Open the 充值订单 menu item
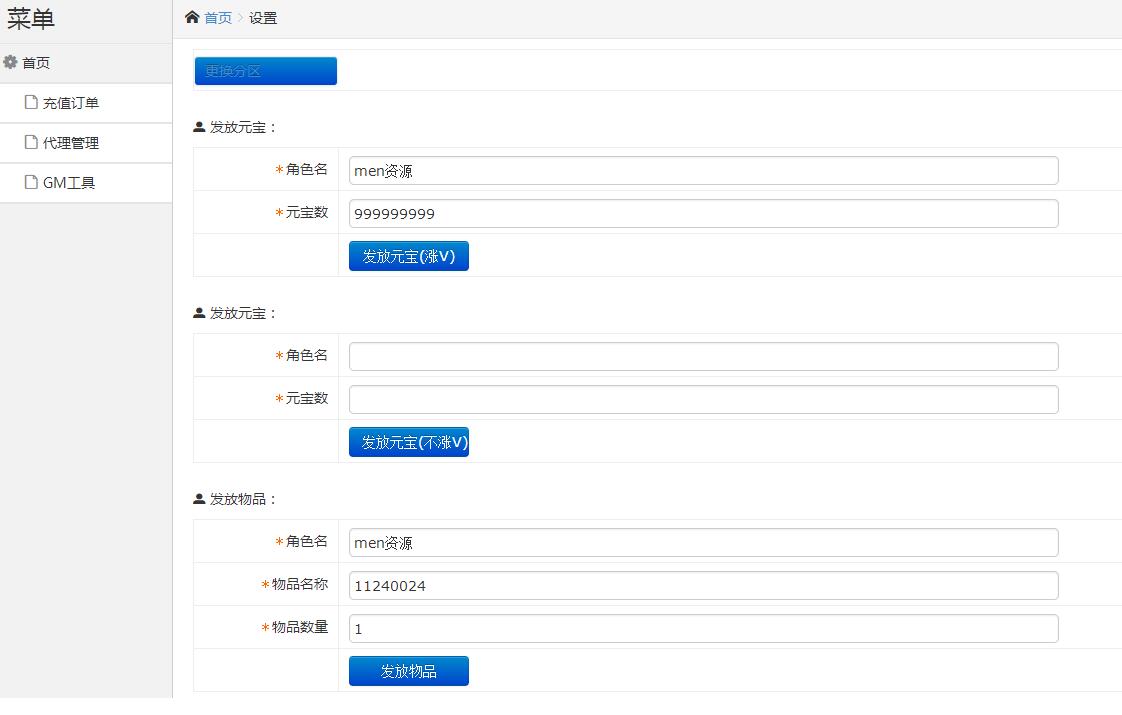Image resolution: width=1122 pixels, height=715 pixels. click(70, 103)
